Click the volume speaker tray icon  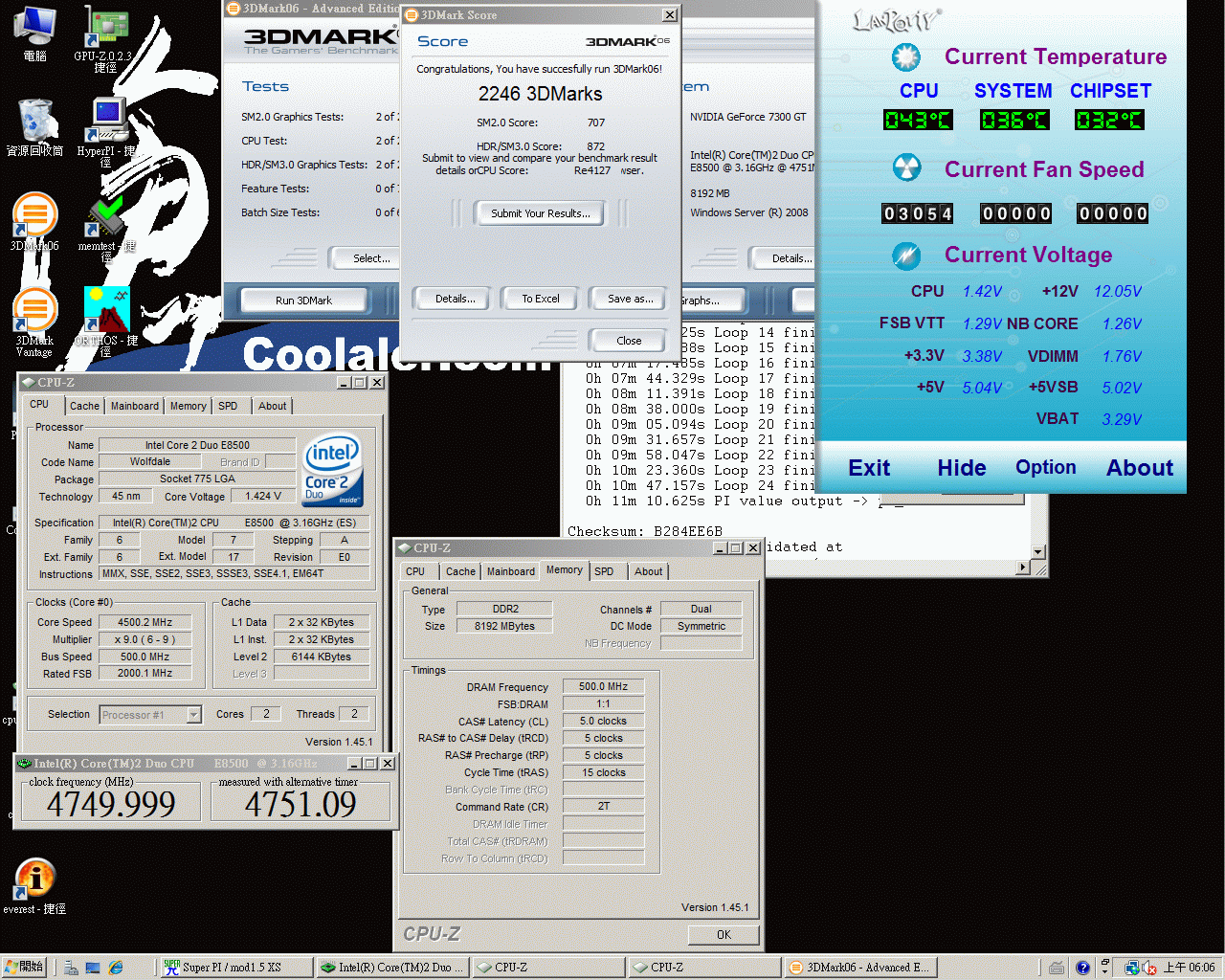coord(1149,968)
